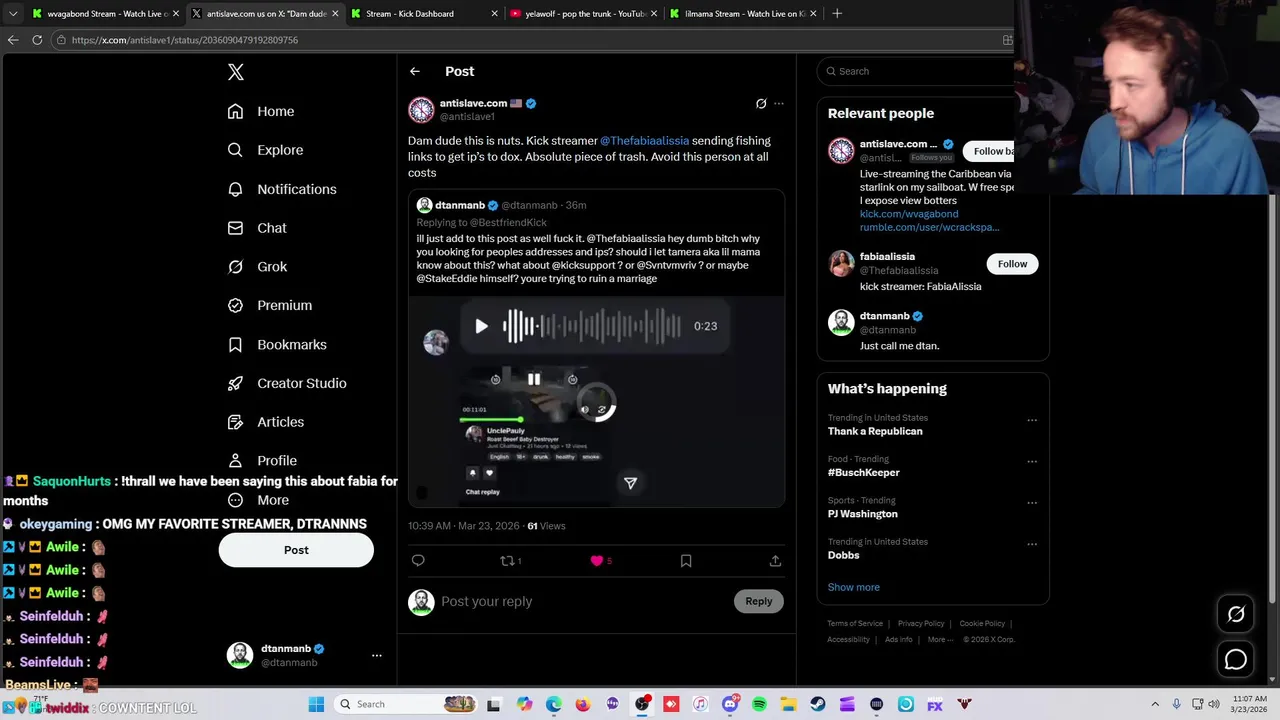1280x720 pixels.
Task: Open Premium in X sidebar
Action: pyautogui.click(x=270, y=305)
